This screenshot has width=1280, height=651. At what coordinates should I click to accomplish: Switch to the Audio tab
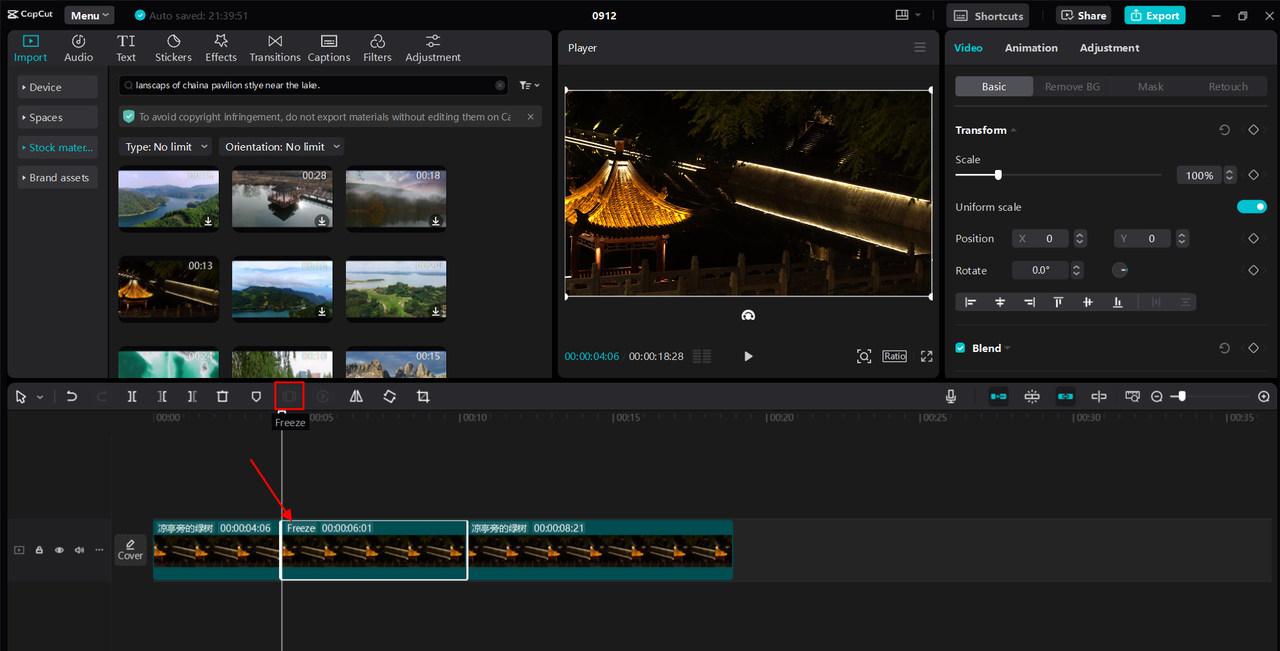tap(79, 48)
